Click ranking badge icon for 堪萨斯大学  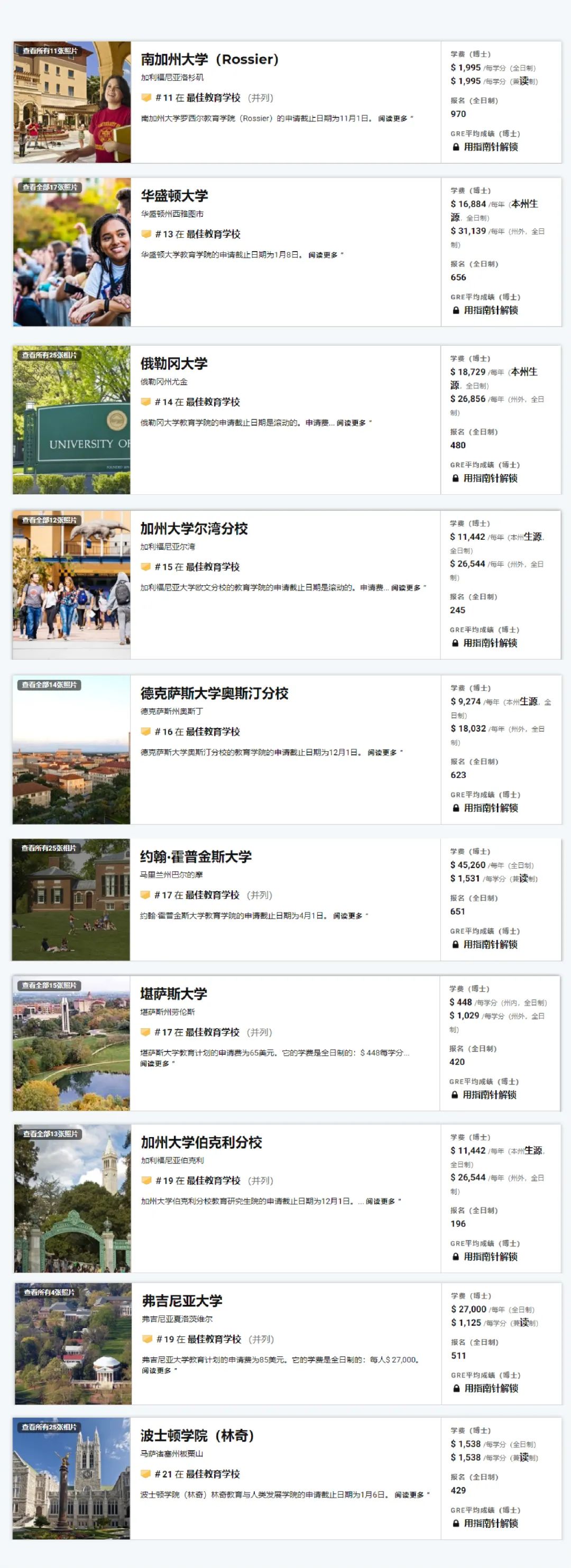tap(145, 1032)
